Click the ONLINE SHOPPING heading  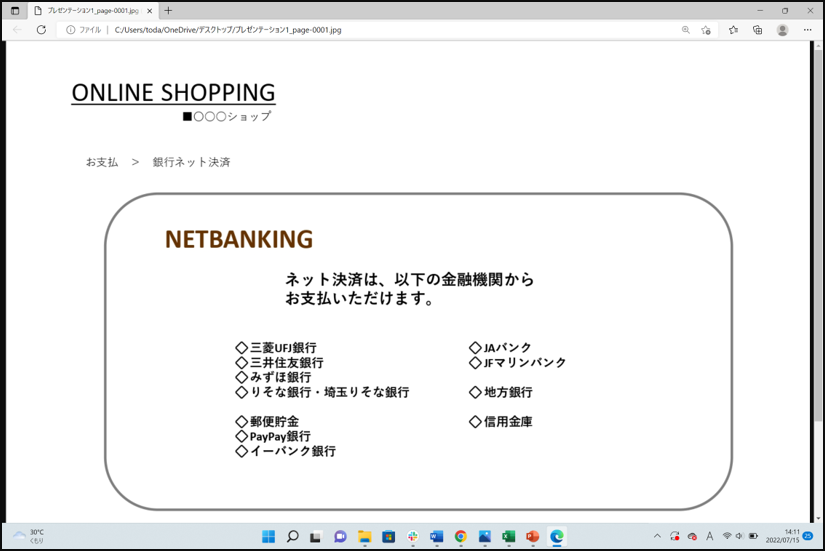point(174,93)
